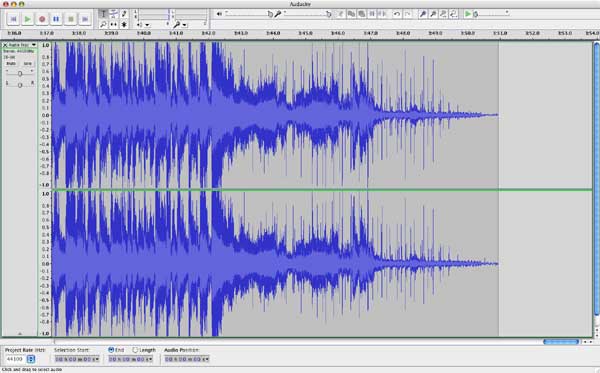The height and width of the screenshot is (373, 600).
Task: Click the recording level meter bars
Action: point(190,15)
